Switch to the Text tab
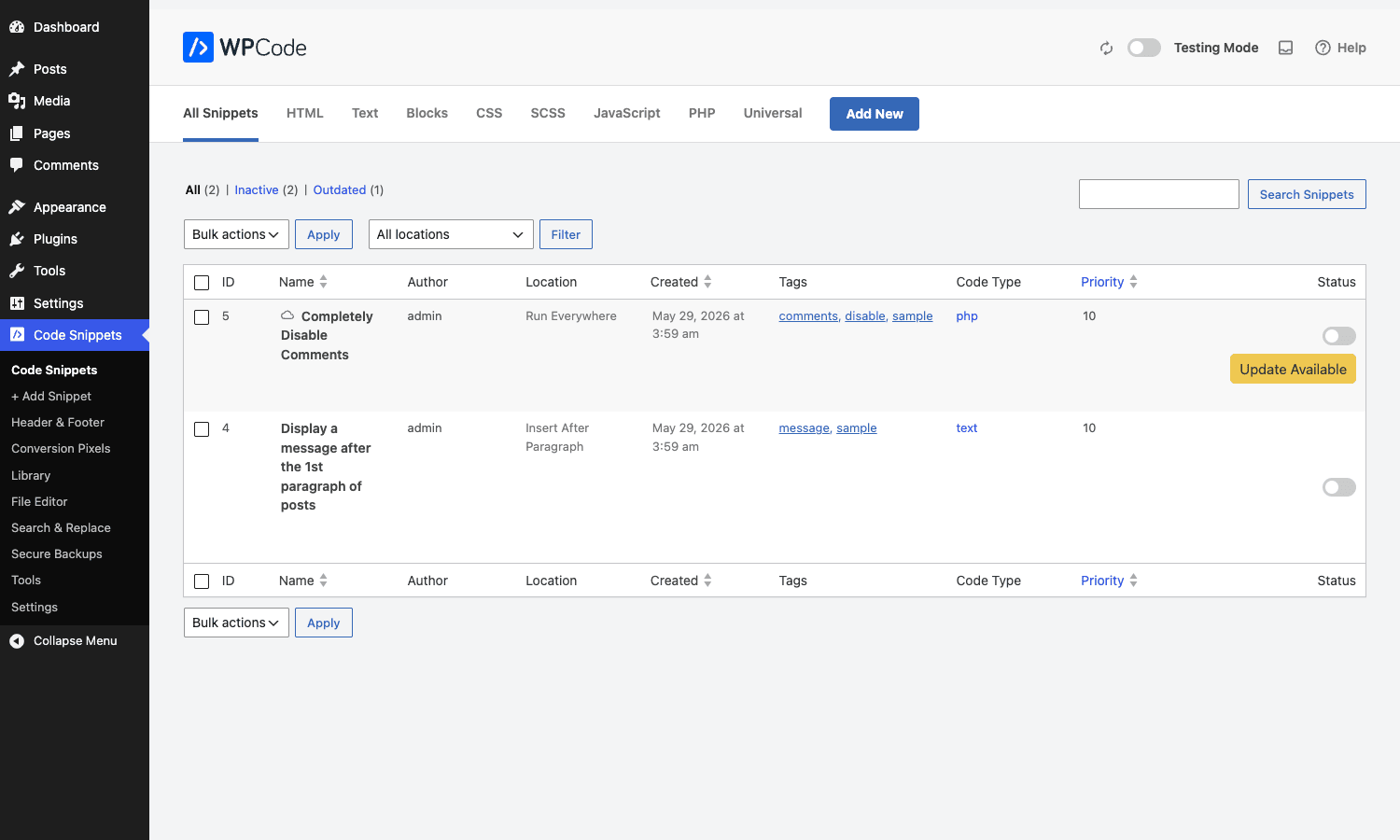Image resolution: width=1400 pixels, height=840 pixels. 365,113
